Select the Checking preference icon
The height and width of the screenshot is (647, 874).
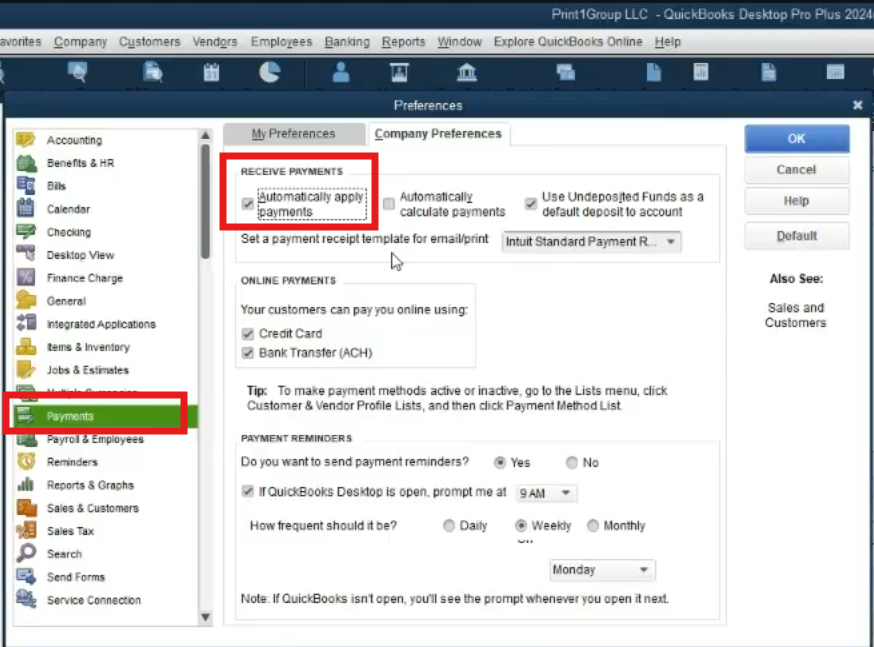coord(26,231)
